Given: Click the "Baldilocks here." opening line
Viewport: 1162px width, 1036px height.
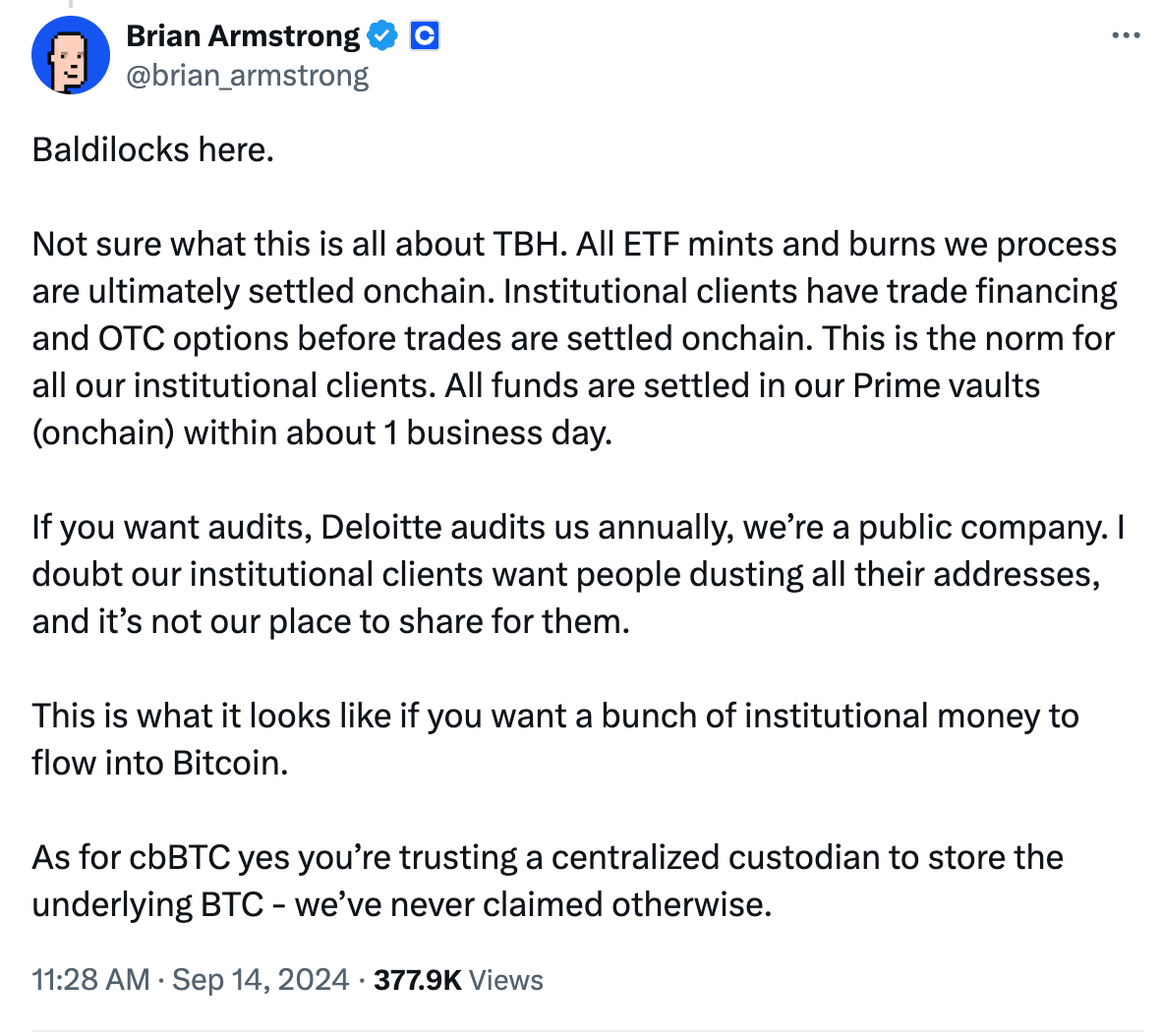Looking at the screenshot, I should [152, 149].
